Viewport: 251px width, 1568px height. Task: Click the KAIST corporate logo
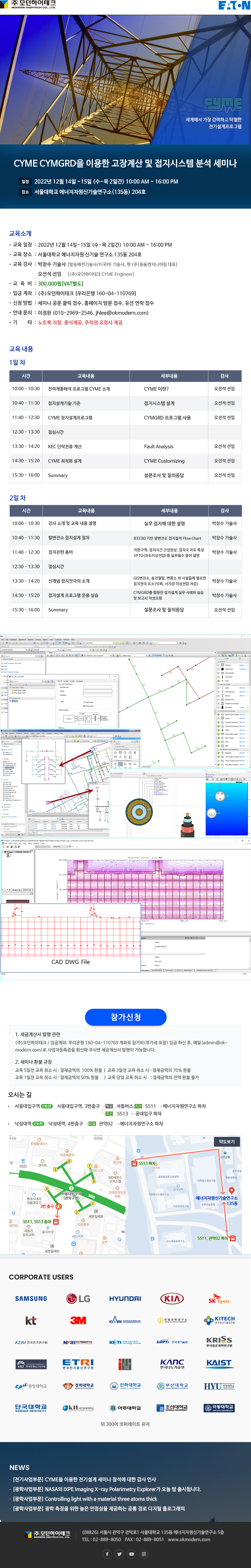[x=219, y=1363]
